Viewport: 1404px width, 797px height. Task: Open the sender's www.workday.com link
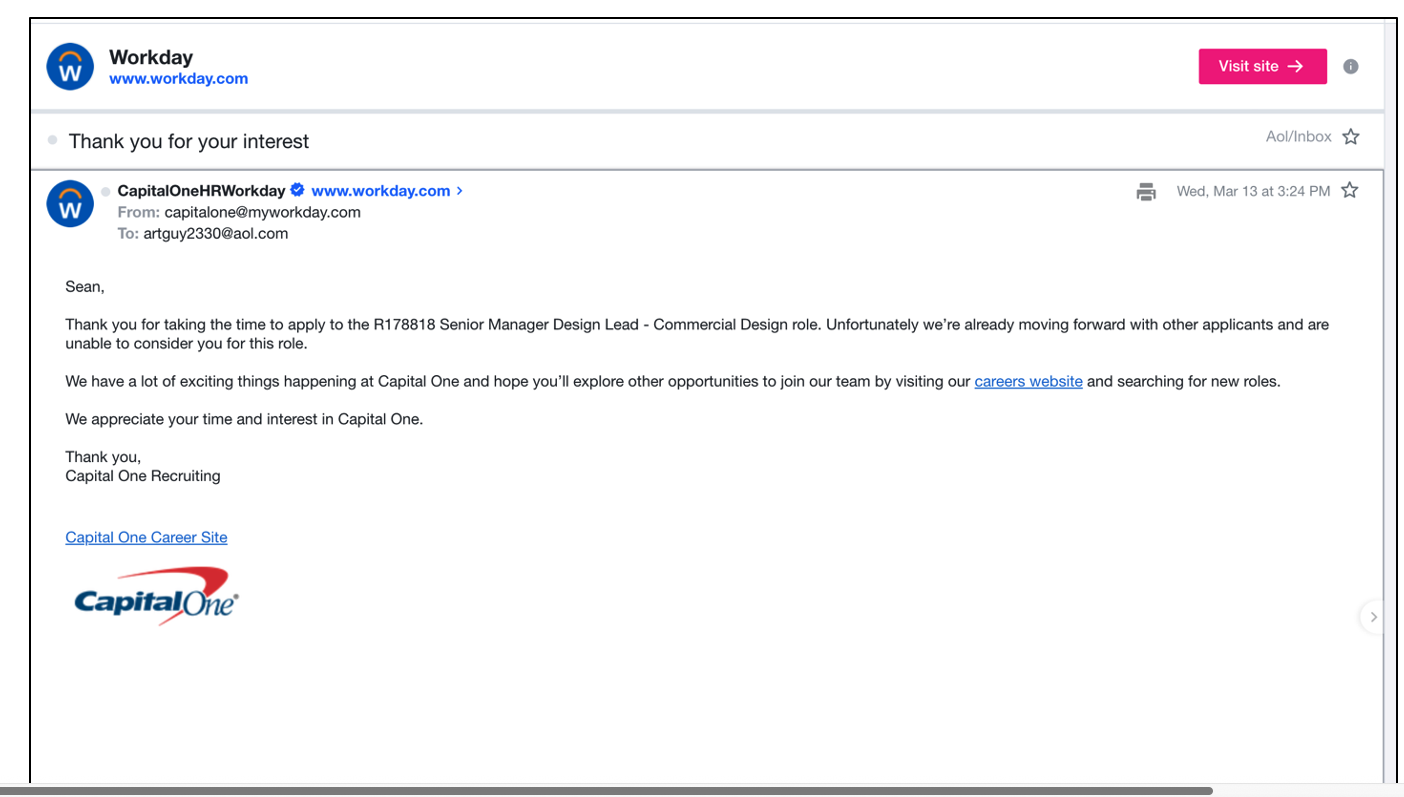[381, 191]
